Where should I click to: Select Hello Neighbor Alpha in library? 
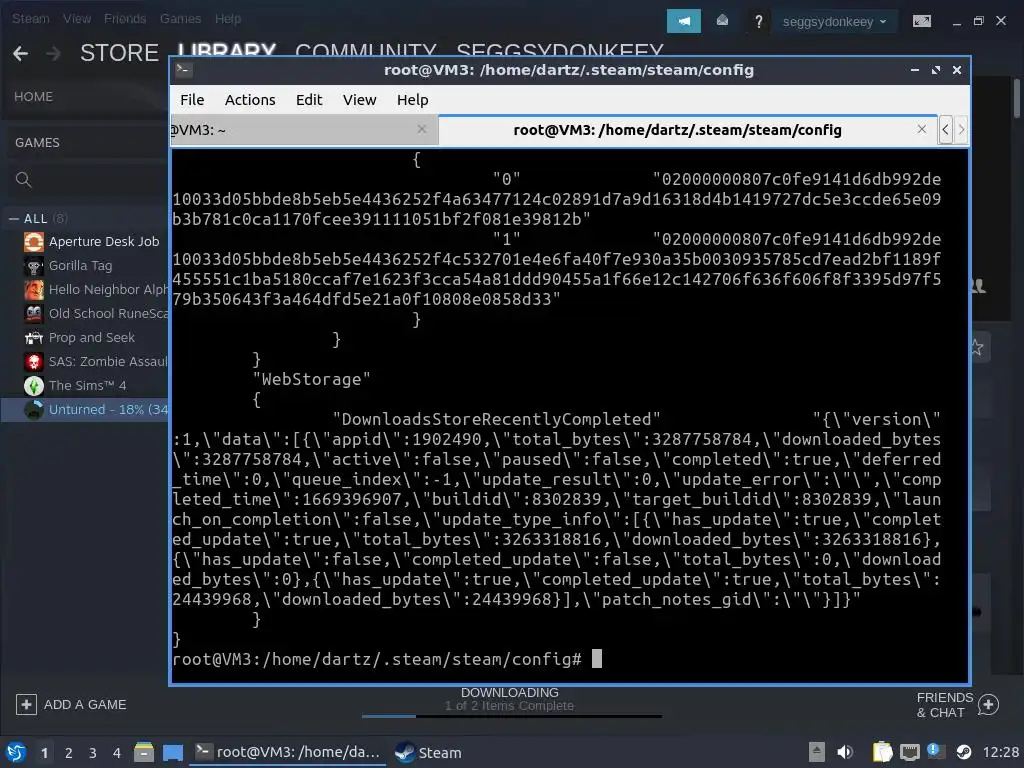(x=108, y=290)
